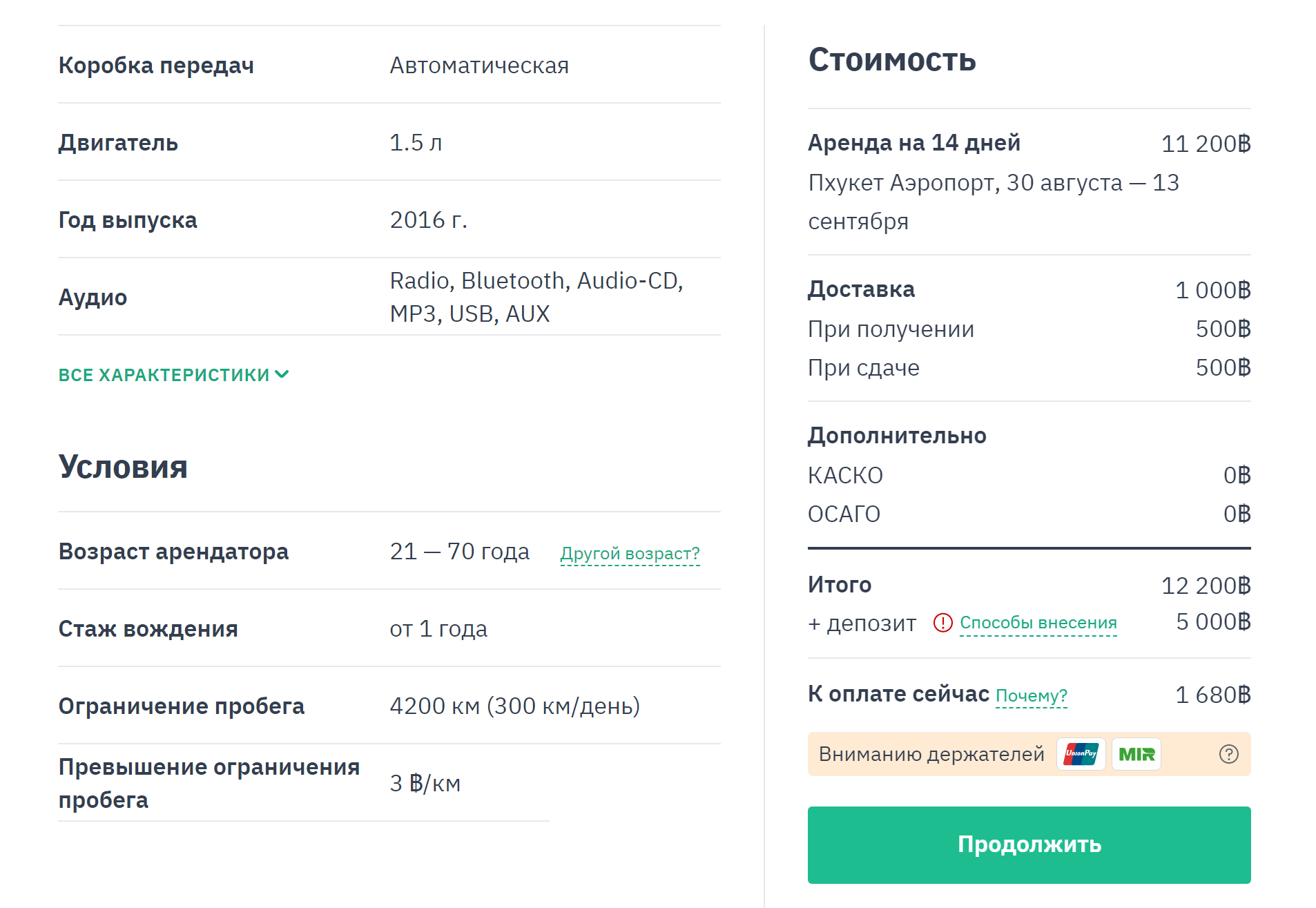
Task: Click the Возраст арендатора label
Action: pos(173,552)
